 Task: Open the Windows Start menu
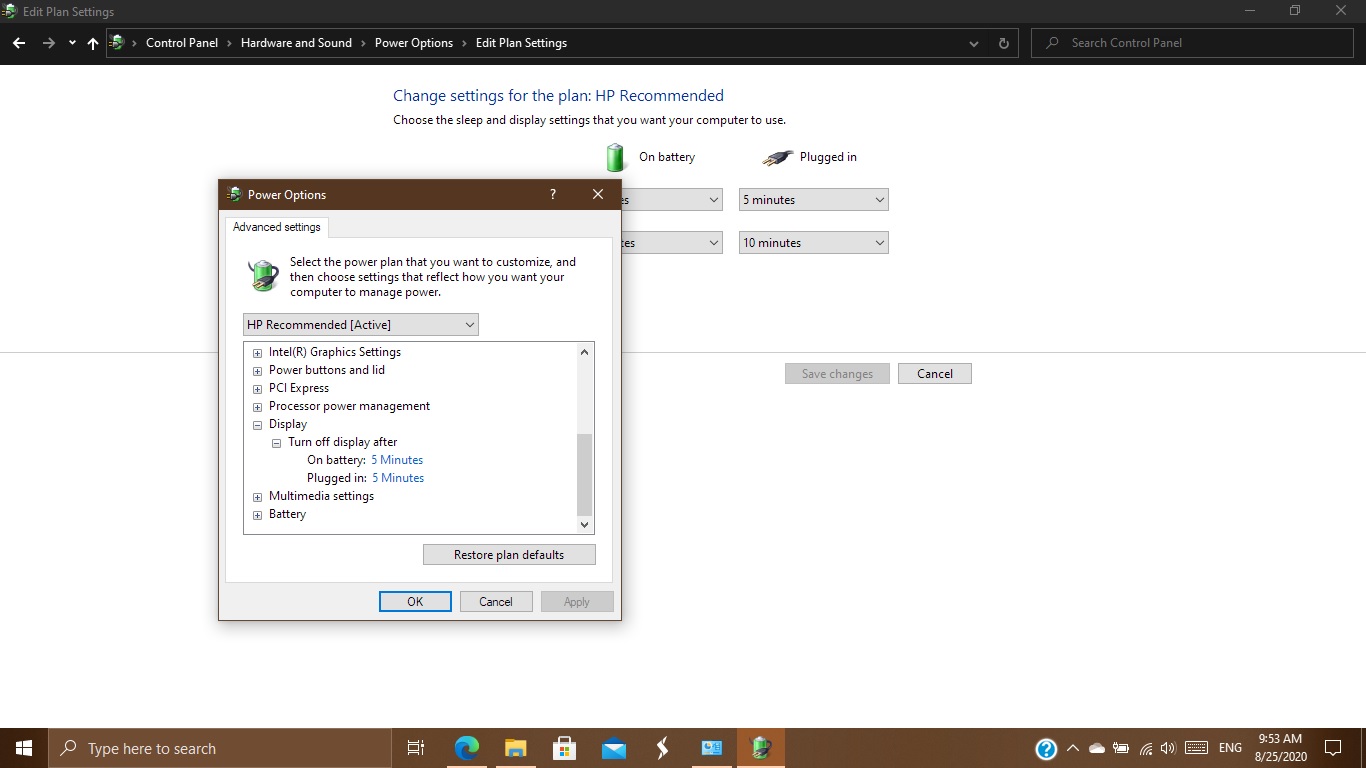point(24,748)
